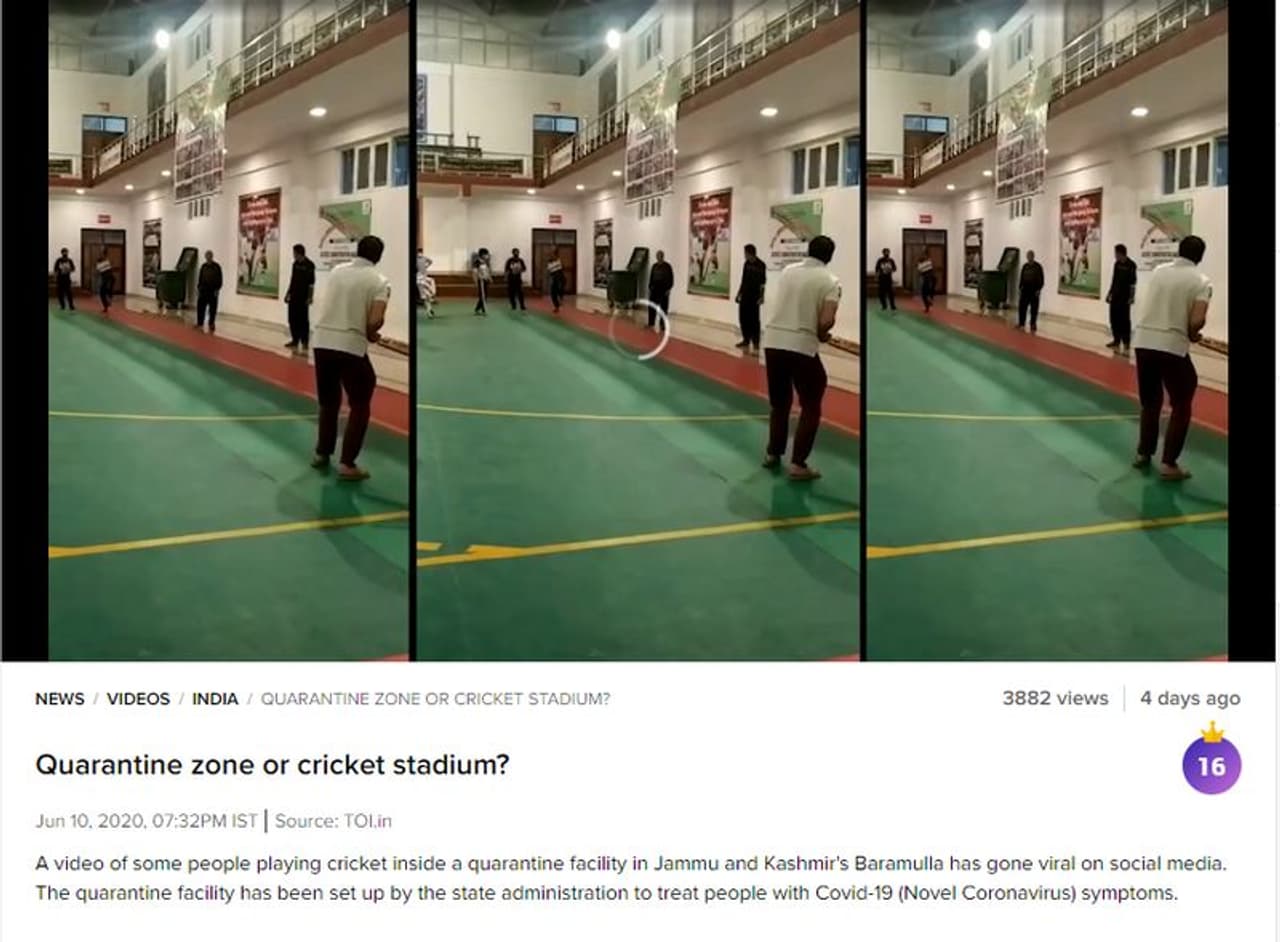This screenshot has width=1280, height=942.
Task: Go to the INDIA breadcrumb section
Action: 215,699
